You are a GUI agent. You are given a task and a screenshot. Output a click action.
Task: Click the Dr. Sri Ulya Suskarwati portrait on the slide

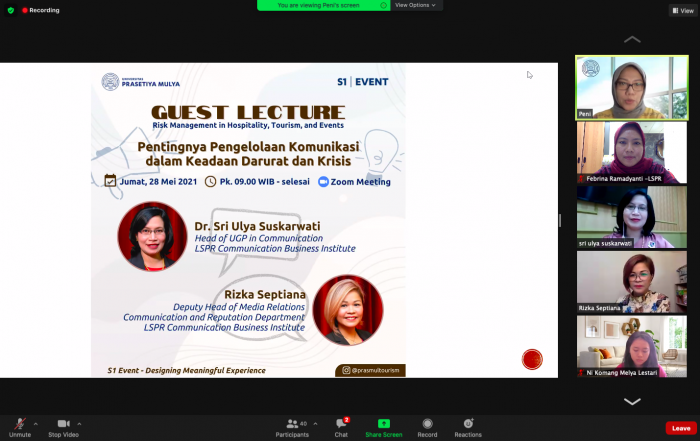point(152,236)
